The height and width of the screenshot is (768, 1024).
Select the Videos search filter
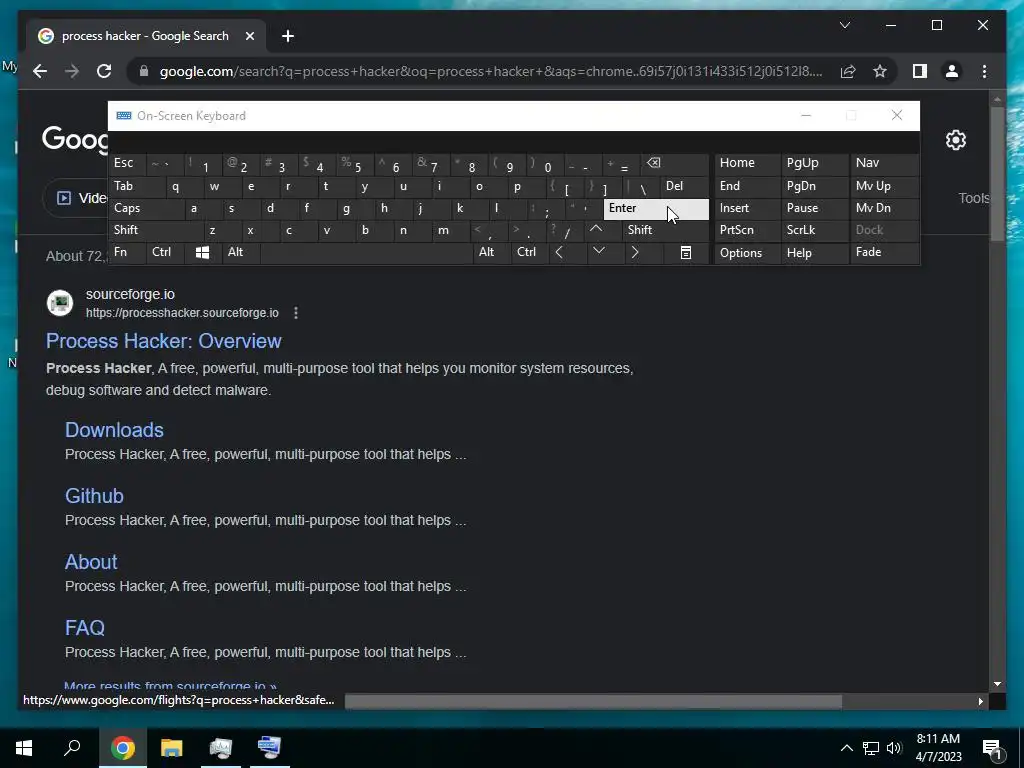76,198
